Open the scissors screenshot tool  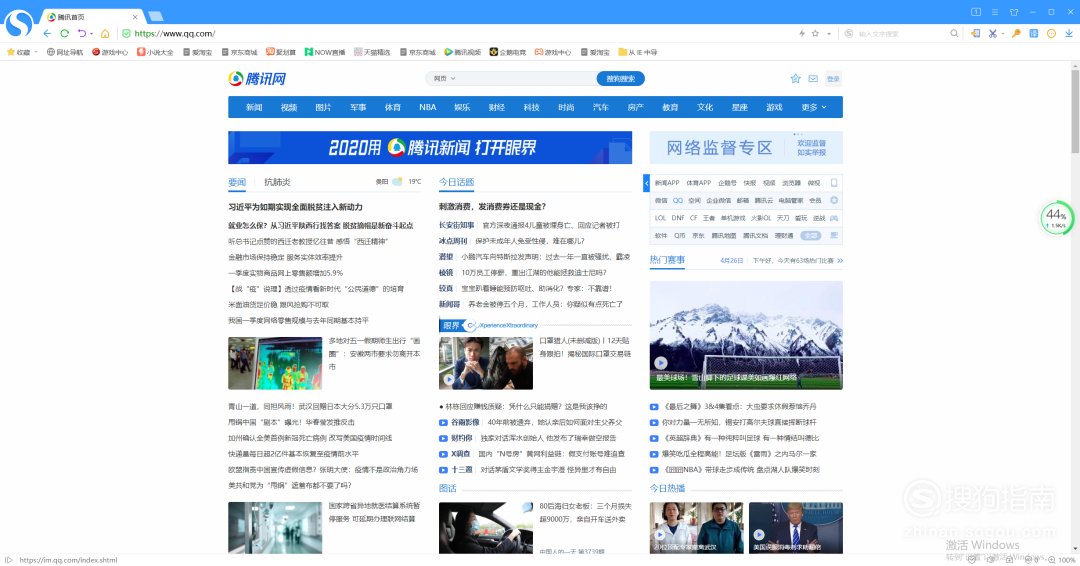(993, 33)
